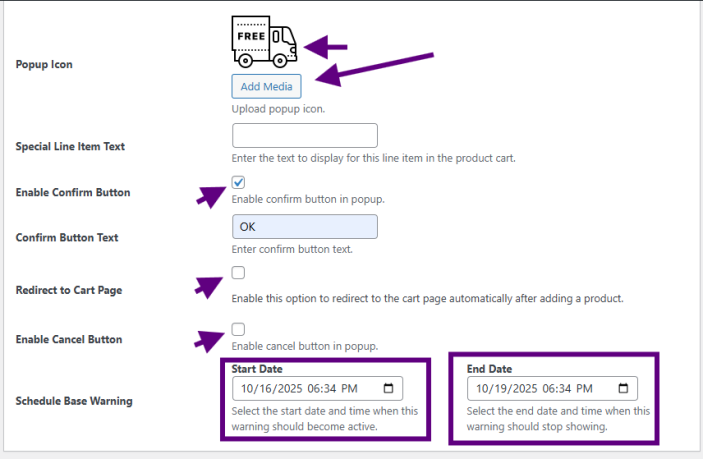Click the Special Line Item Text label

pyautogui.click(x=70, y=146)
